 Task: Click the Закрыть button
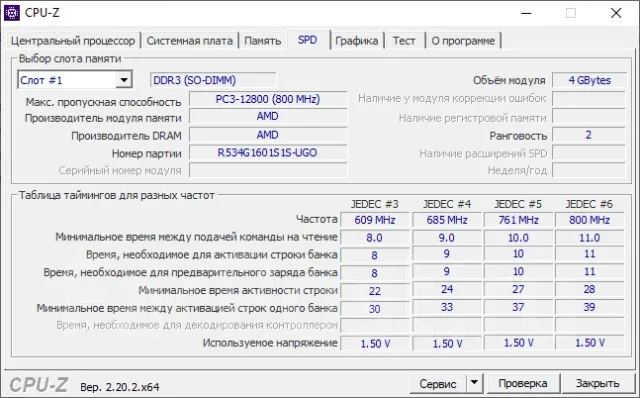(597, 383)
